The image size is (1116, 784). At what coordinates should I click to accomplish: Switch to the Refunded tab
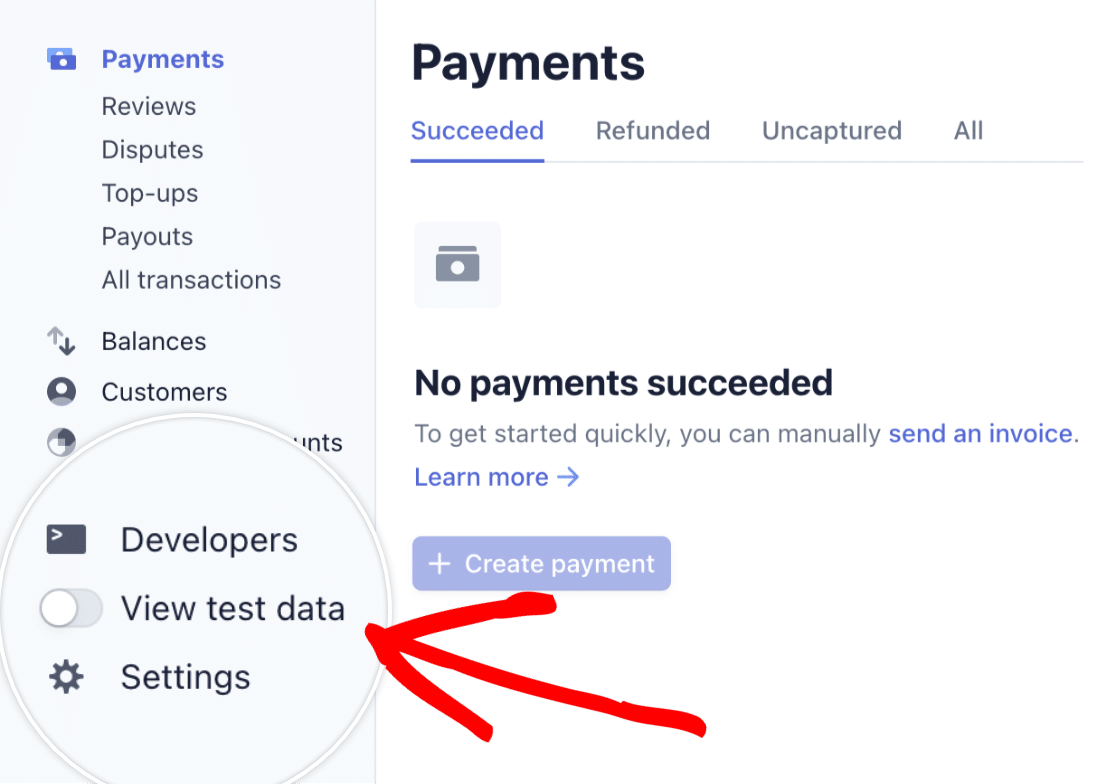(x=653, y=131)
